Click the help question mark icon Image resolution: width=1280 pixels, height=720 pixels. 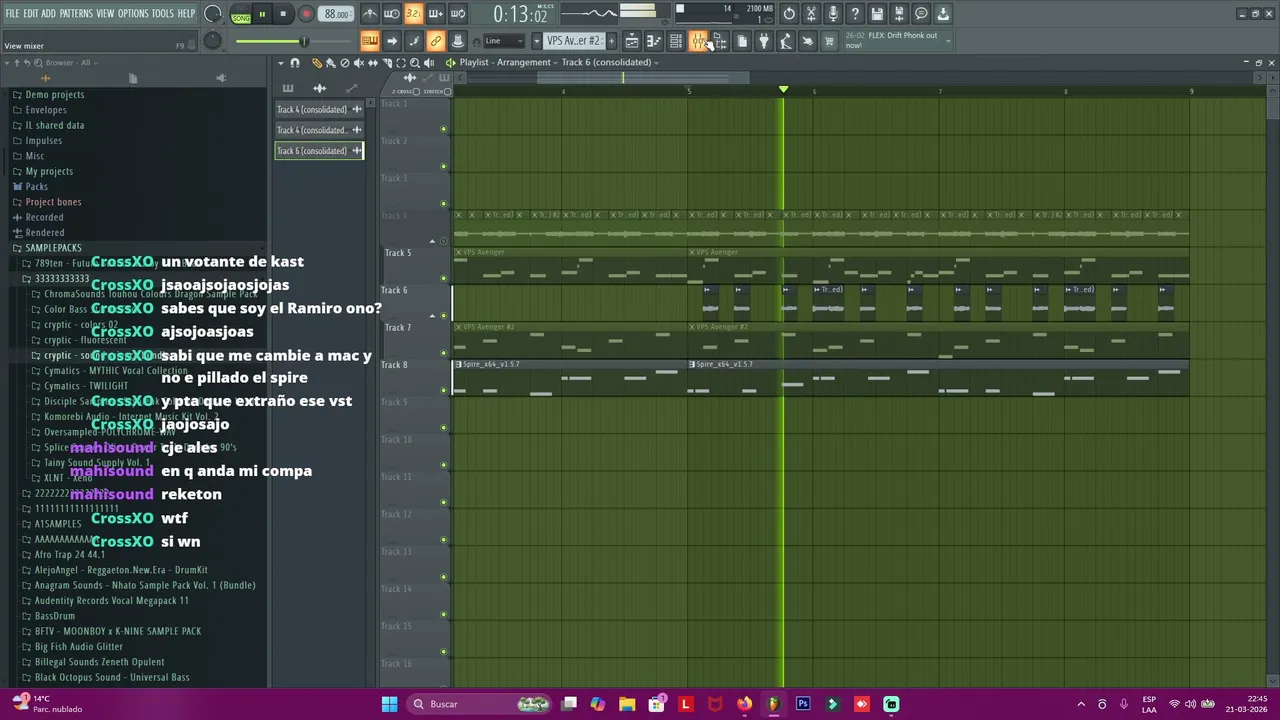[x=855, y=14]
